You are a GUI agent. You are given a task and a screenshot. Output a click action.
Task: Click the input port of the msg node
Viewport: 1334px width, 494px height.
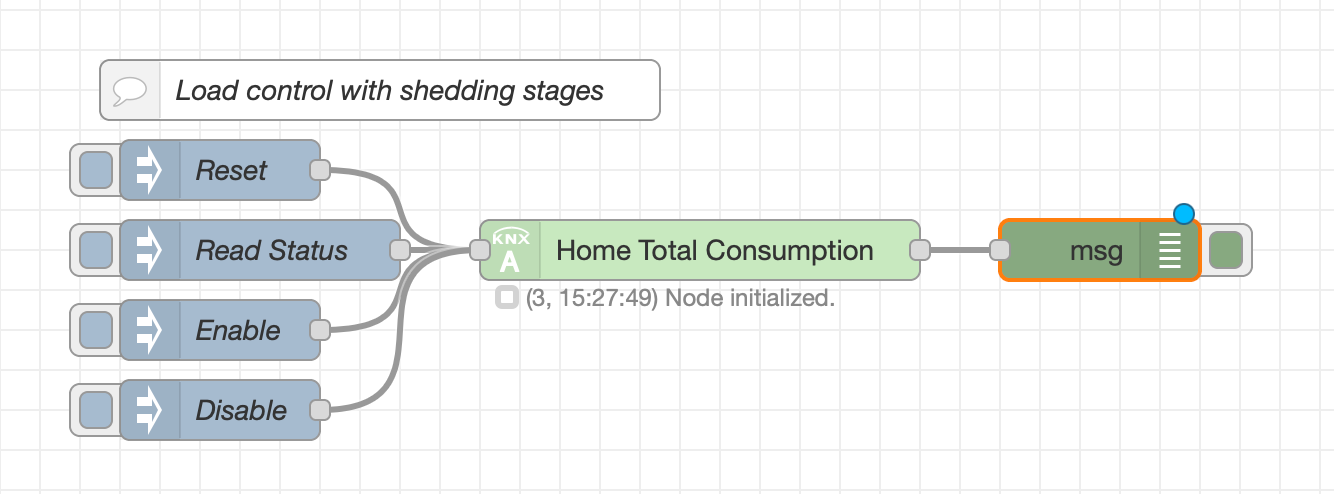point(999,250)
